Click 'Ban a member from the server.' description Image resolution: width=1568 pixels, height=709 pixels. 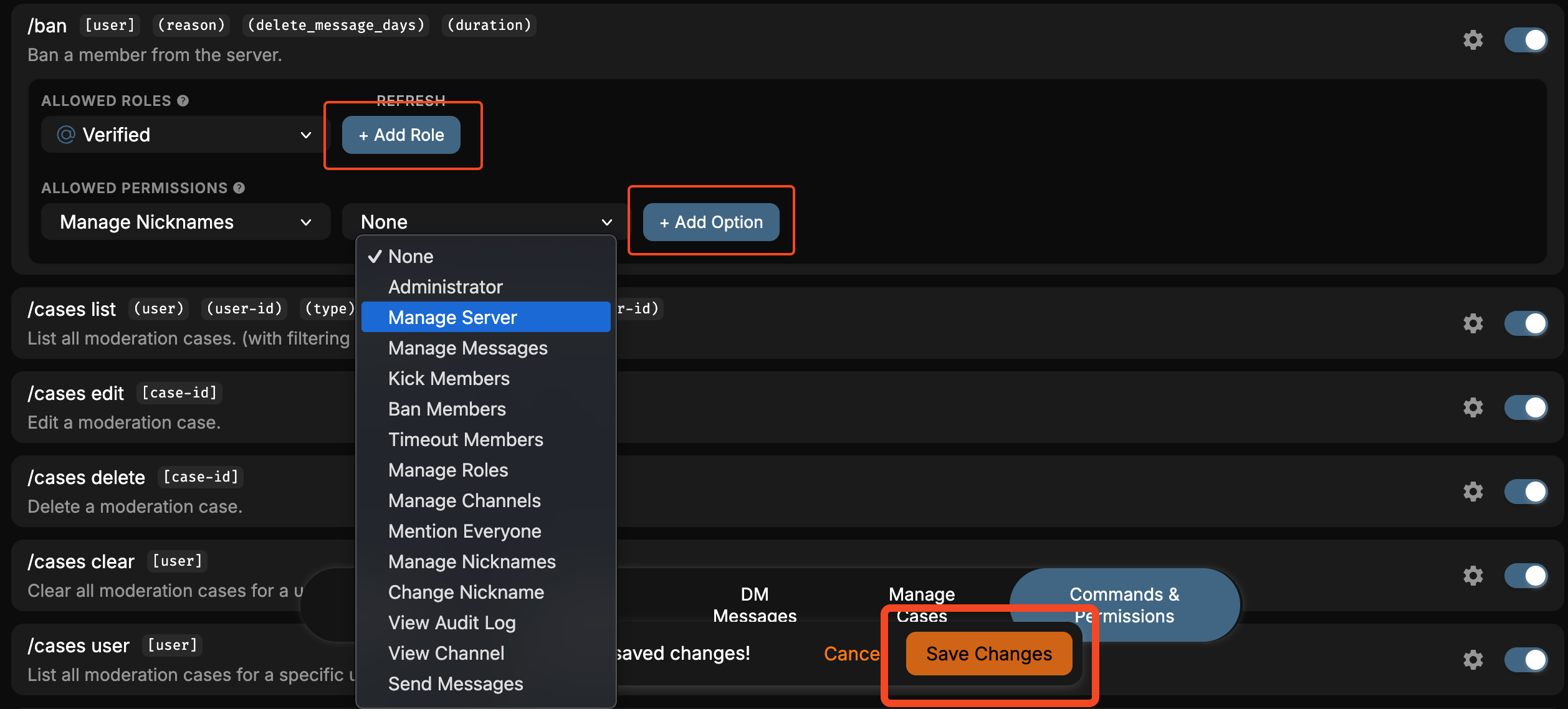[x=155, y=55]
